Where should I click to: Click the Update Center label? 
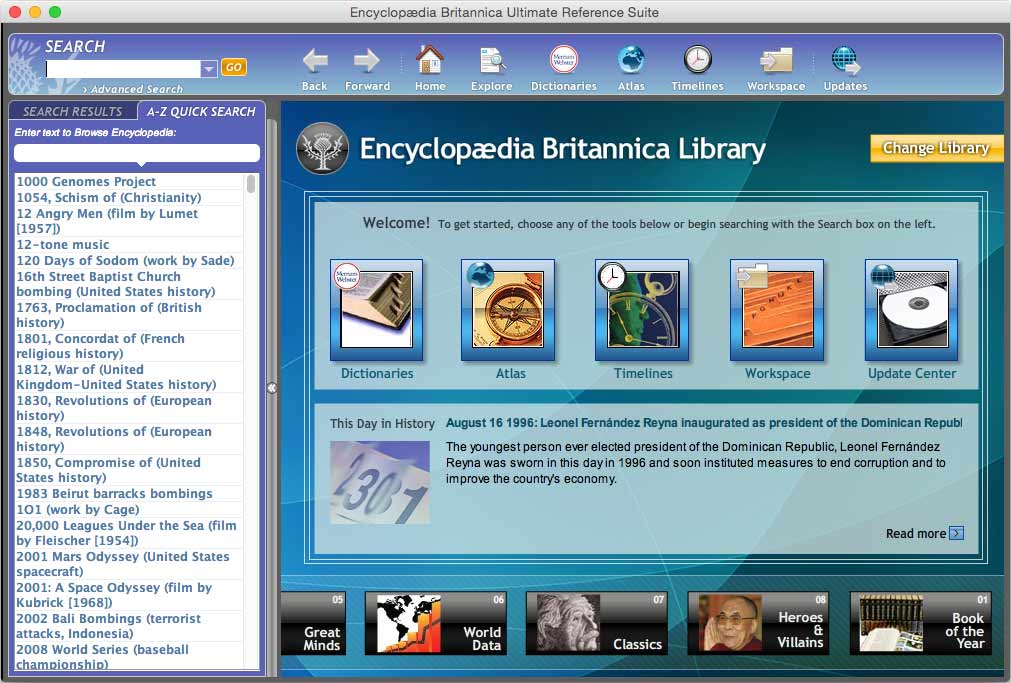point(912,373)
